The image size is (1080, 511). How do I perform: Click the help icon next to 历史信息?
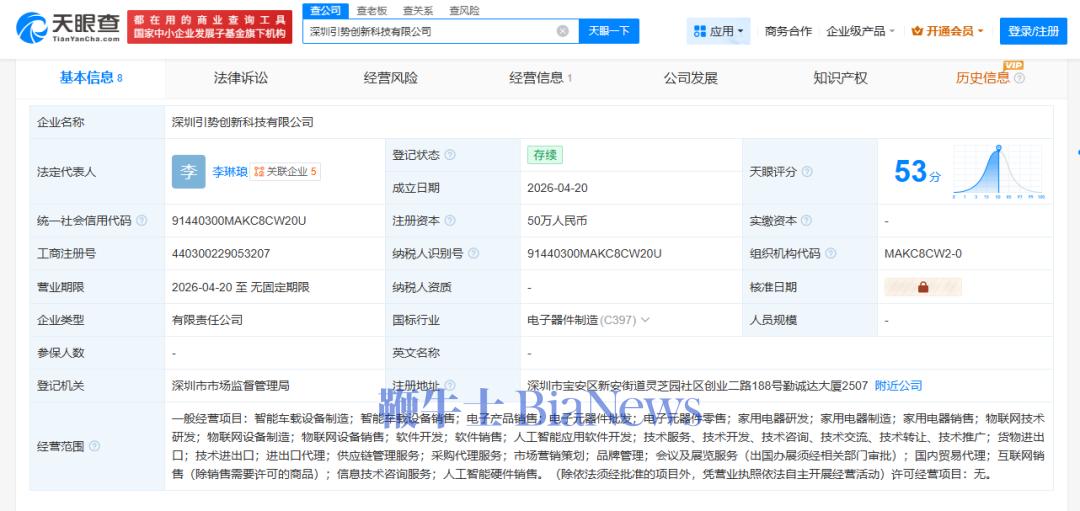click(1019, 78)
